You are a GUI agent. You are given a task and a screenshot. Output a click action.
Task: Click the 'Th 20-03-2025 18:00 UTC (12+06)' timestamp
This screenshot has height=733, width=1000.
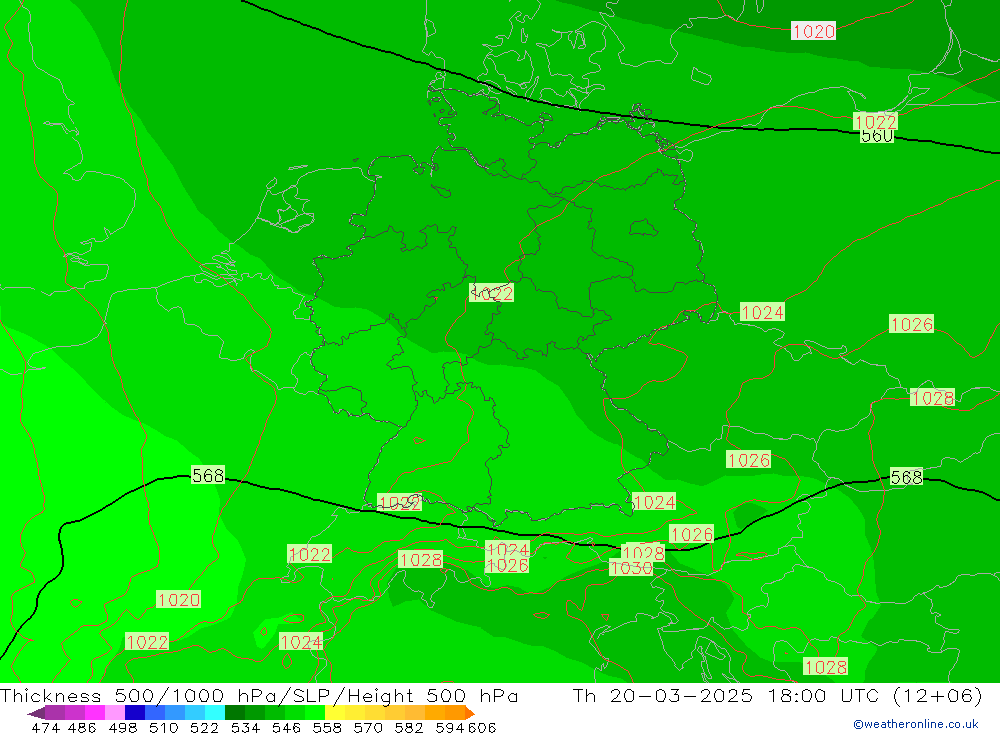click(x=777, y=695)
